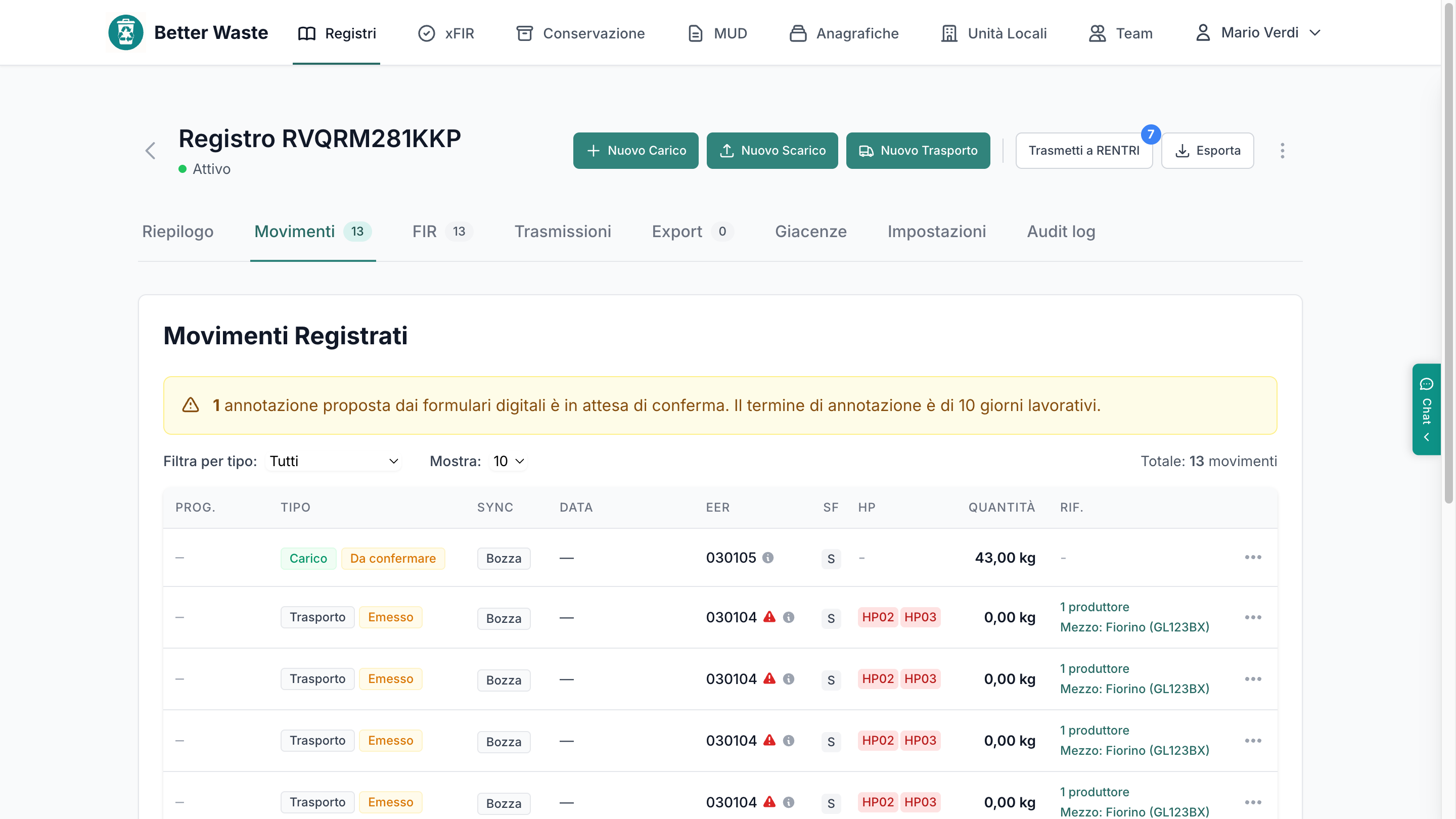1456x819 pixels.
Task: Open the xFIR navigation item
Action: (446, 33)
